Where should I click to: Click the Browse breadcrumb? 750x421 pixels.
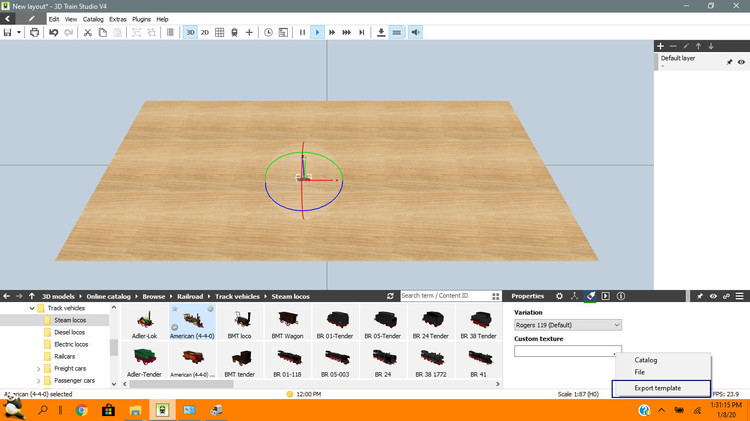154,297
